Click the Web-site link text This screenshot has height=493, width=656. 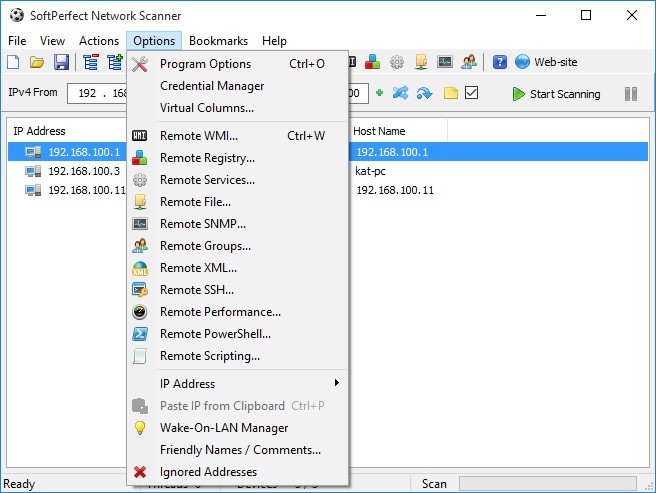tap(556, 62)
